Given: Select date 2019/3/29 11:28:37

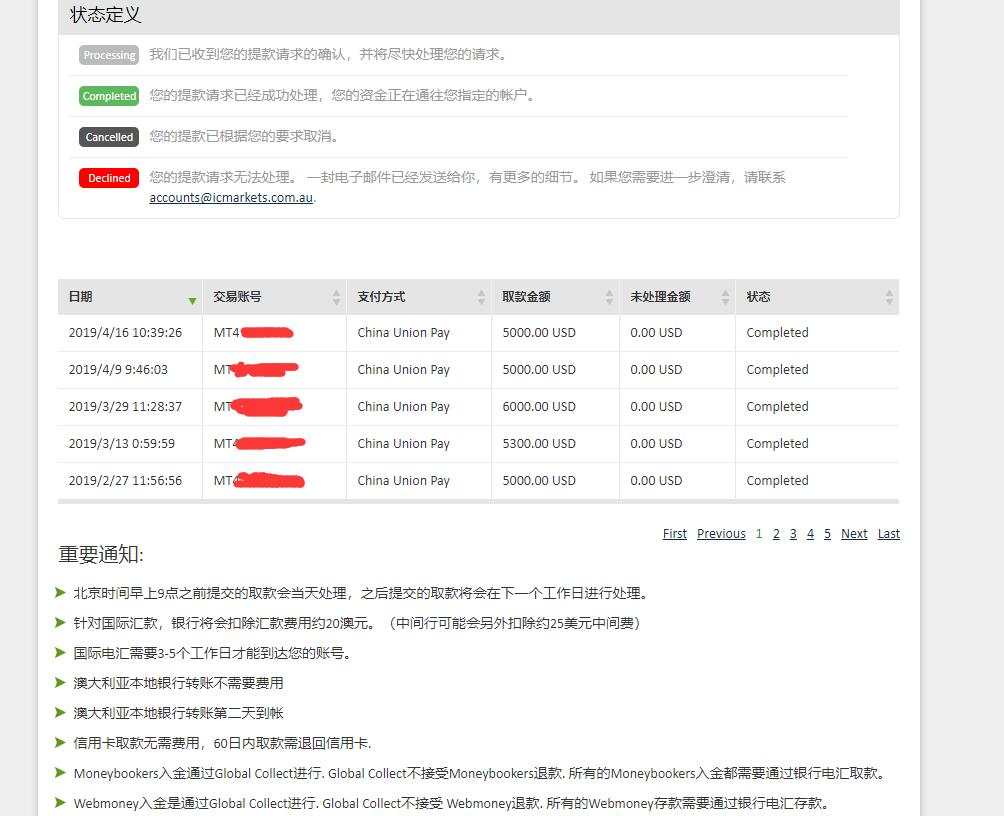Looking at the screenshot, I should click(x=126, y=407).
